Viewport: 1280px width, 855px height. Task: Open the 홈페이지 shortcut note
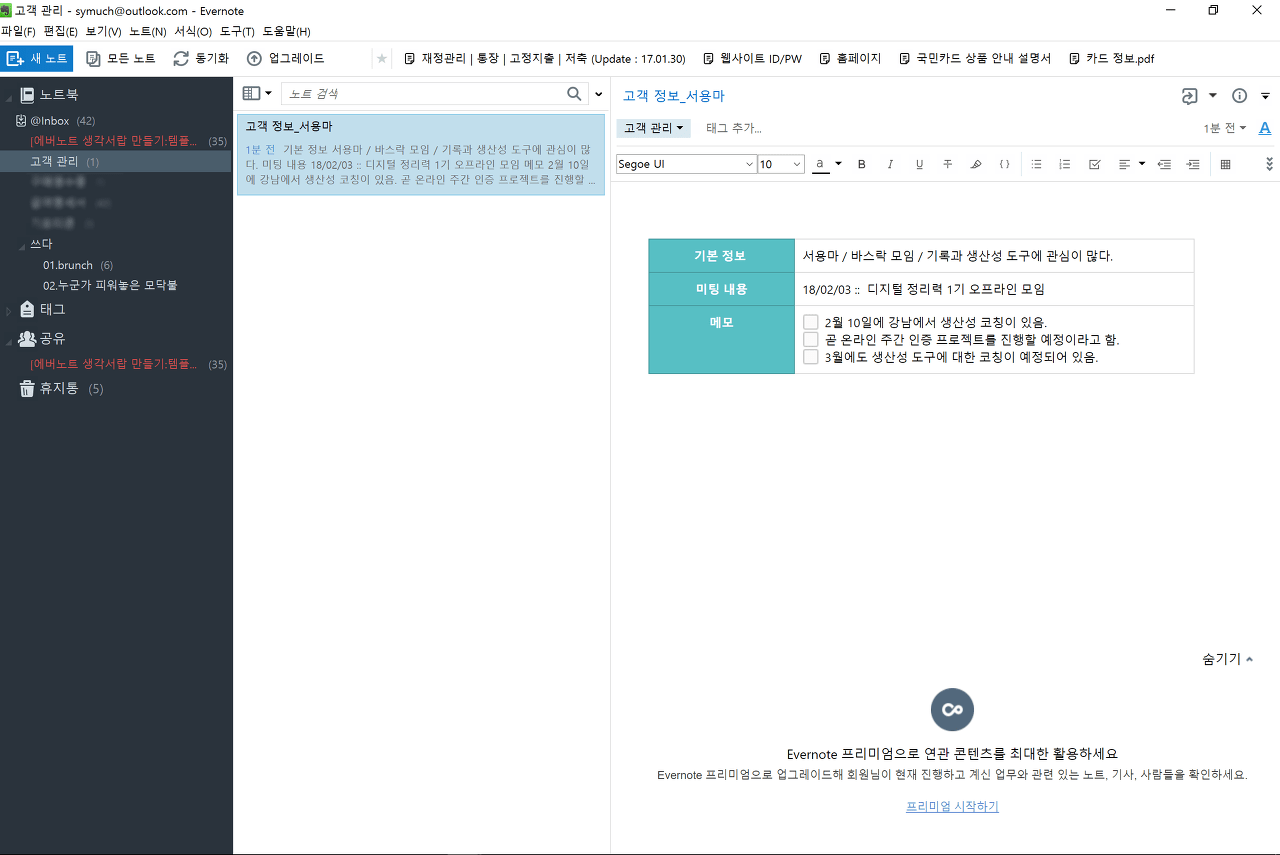pyautogui.click(x=850, y=59)
